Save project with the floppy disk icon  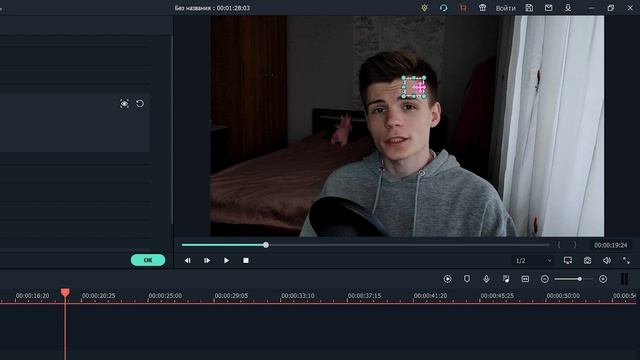[x=529, y=8]
